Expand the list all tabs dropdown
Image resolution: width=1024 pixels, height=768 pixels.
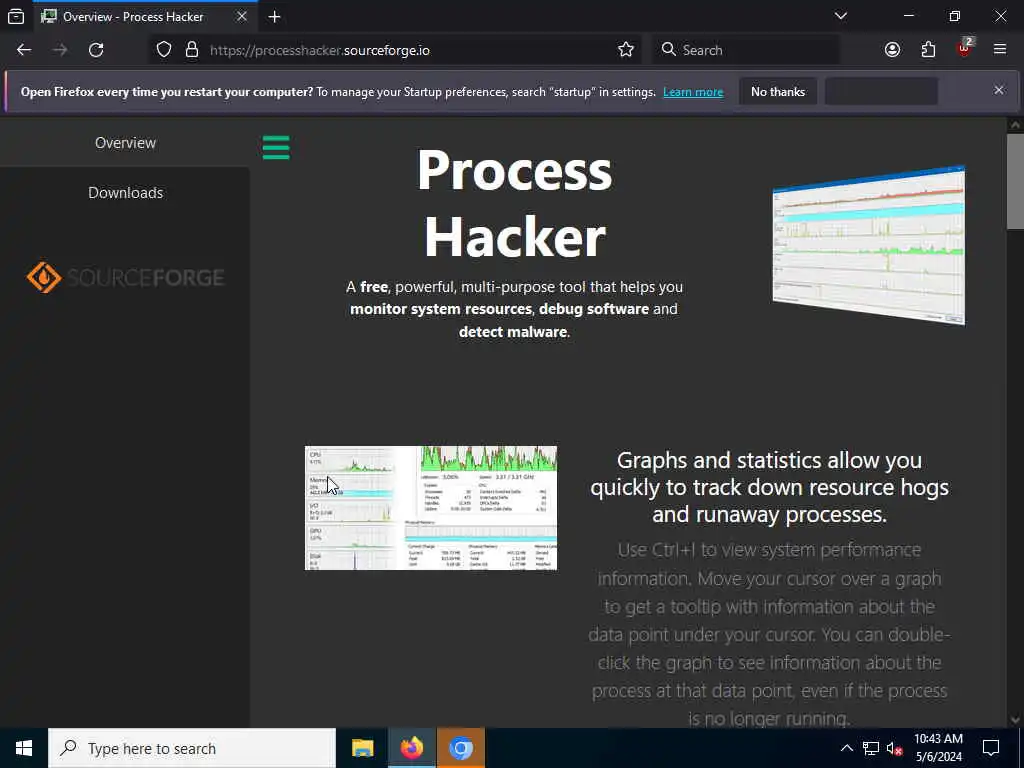tap(841, 16)
